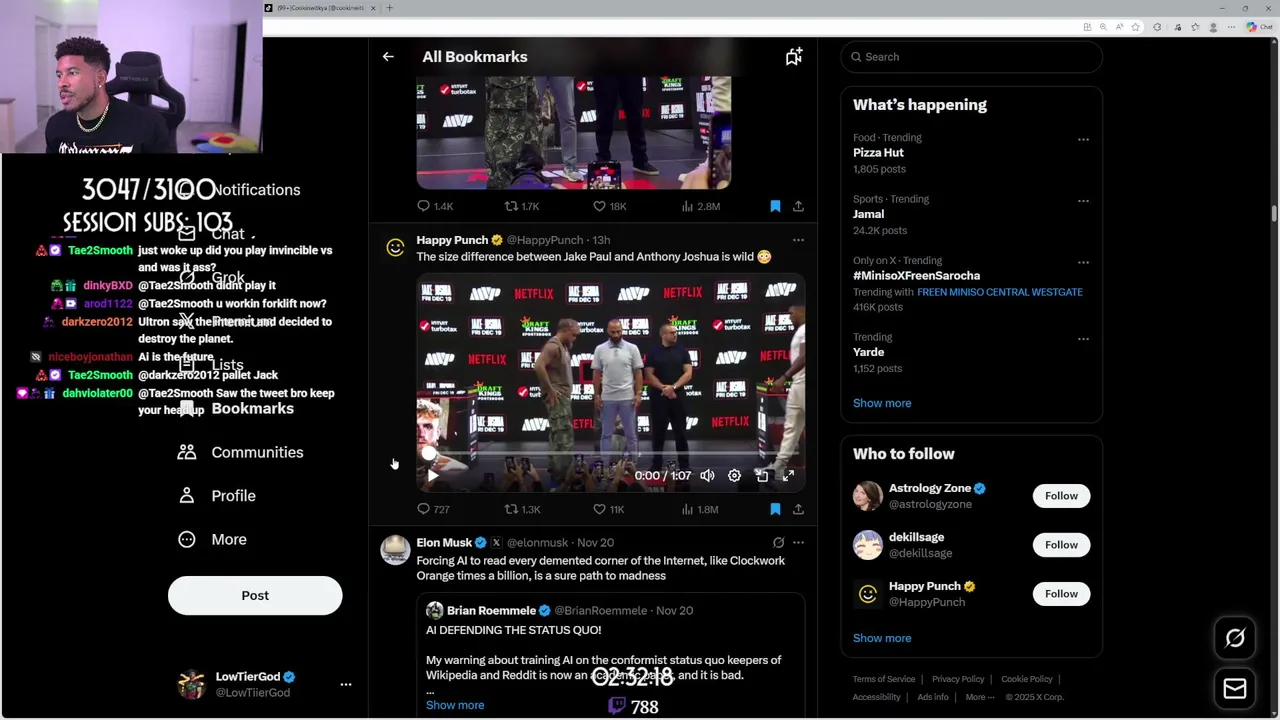Open Privacy Policy link
The image size is (1280, 720).
tap(958, 679)
